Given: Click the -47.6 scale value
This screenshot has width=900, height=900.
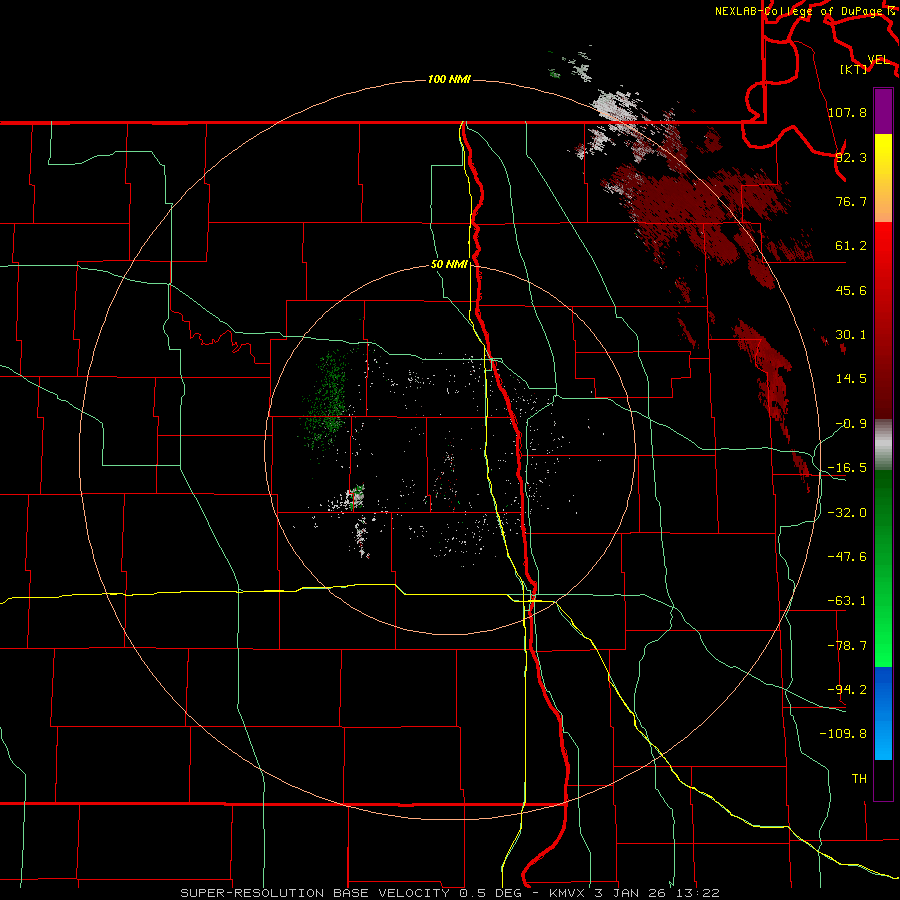Looking at the screenshot, I should pos(847,557).
